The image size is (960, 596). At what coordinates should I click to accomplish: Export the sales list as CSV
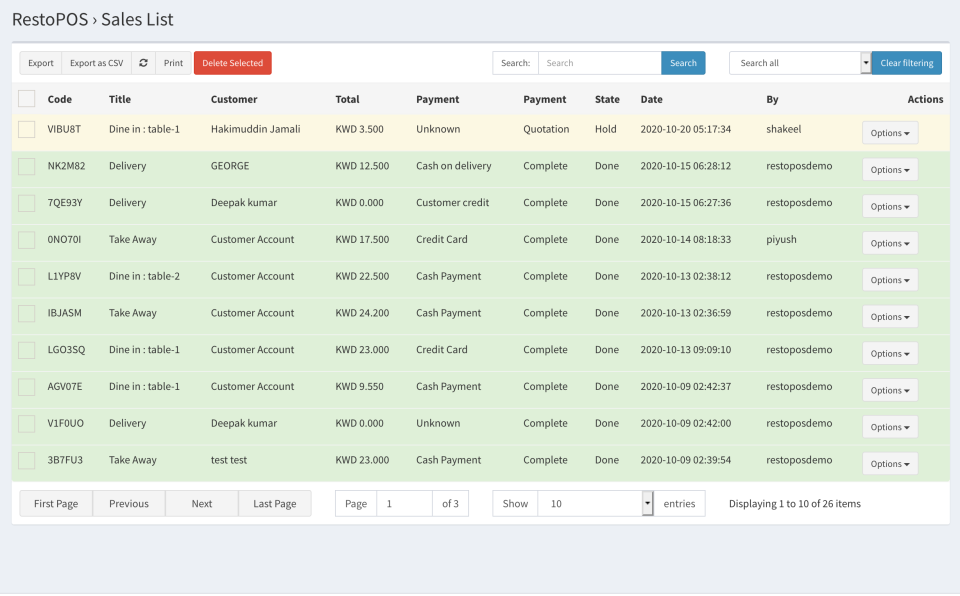coord(95,62)
